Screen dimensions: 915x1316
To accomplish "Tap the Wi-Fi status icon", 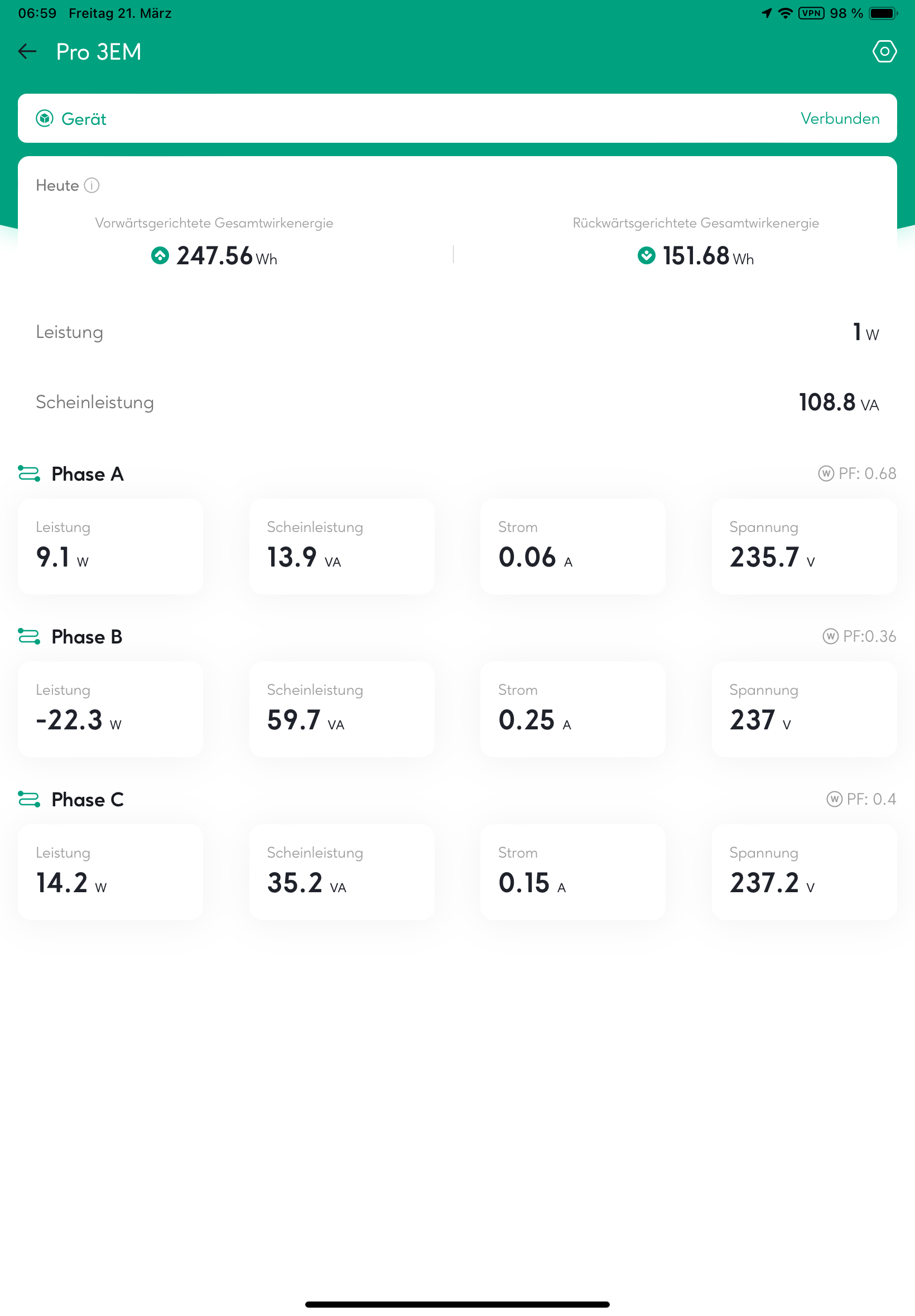I will (786, 13).
